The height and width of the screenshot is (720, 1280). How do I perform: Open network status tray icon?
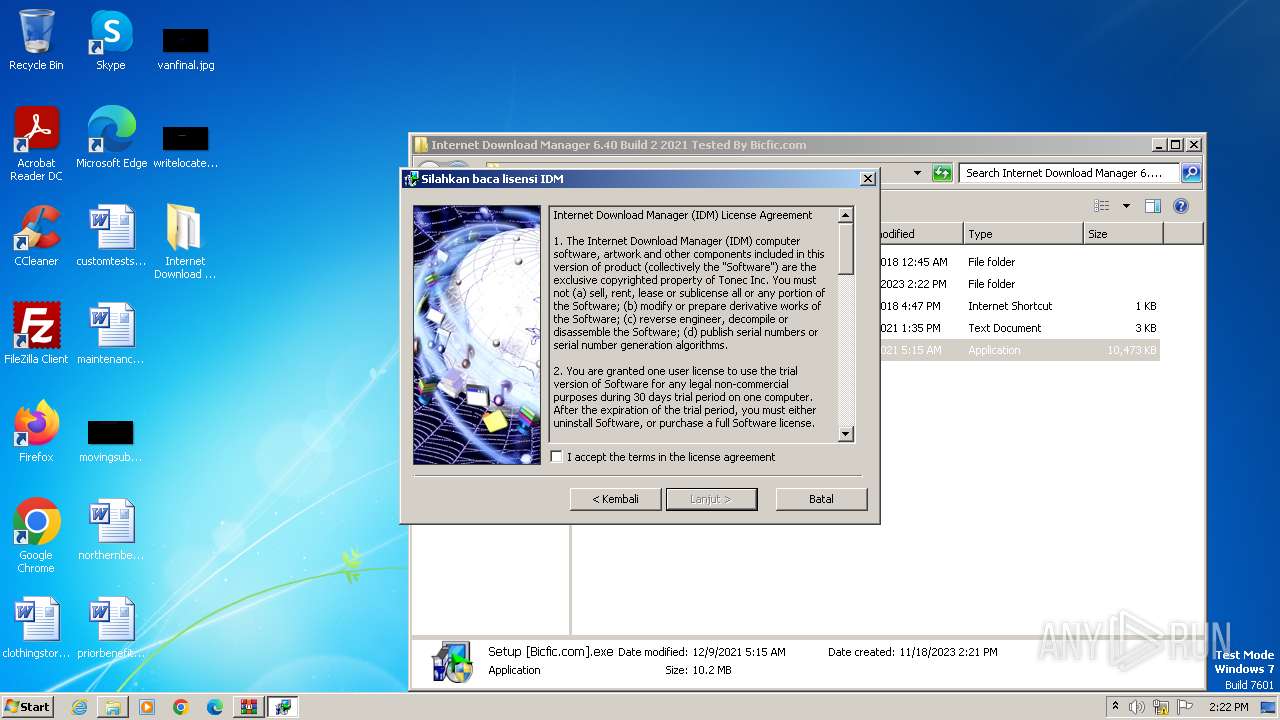1161,707
